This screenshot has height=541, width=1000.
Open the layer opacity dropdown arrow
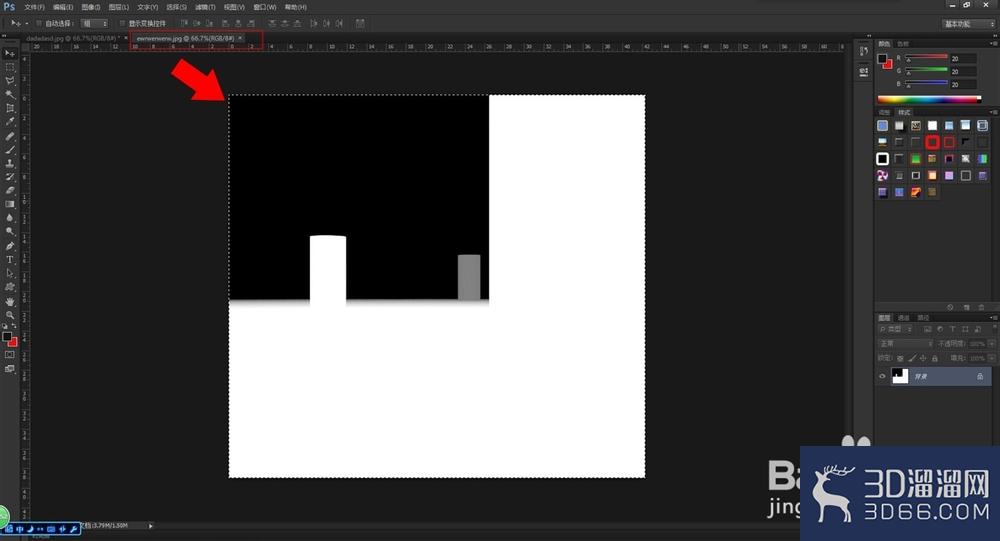click(x=991, y=343)
